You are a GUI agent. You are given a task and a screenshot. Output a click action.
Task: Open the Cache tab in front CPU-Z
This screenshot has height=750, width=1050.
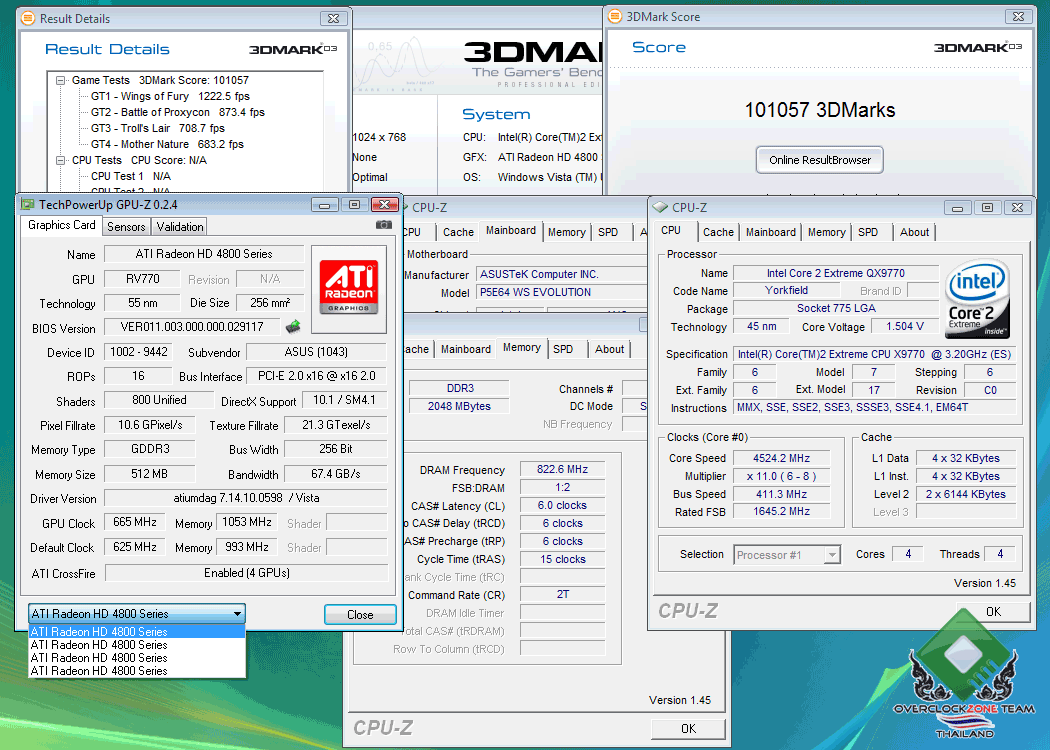pos(718,232)
